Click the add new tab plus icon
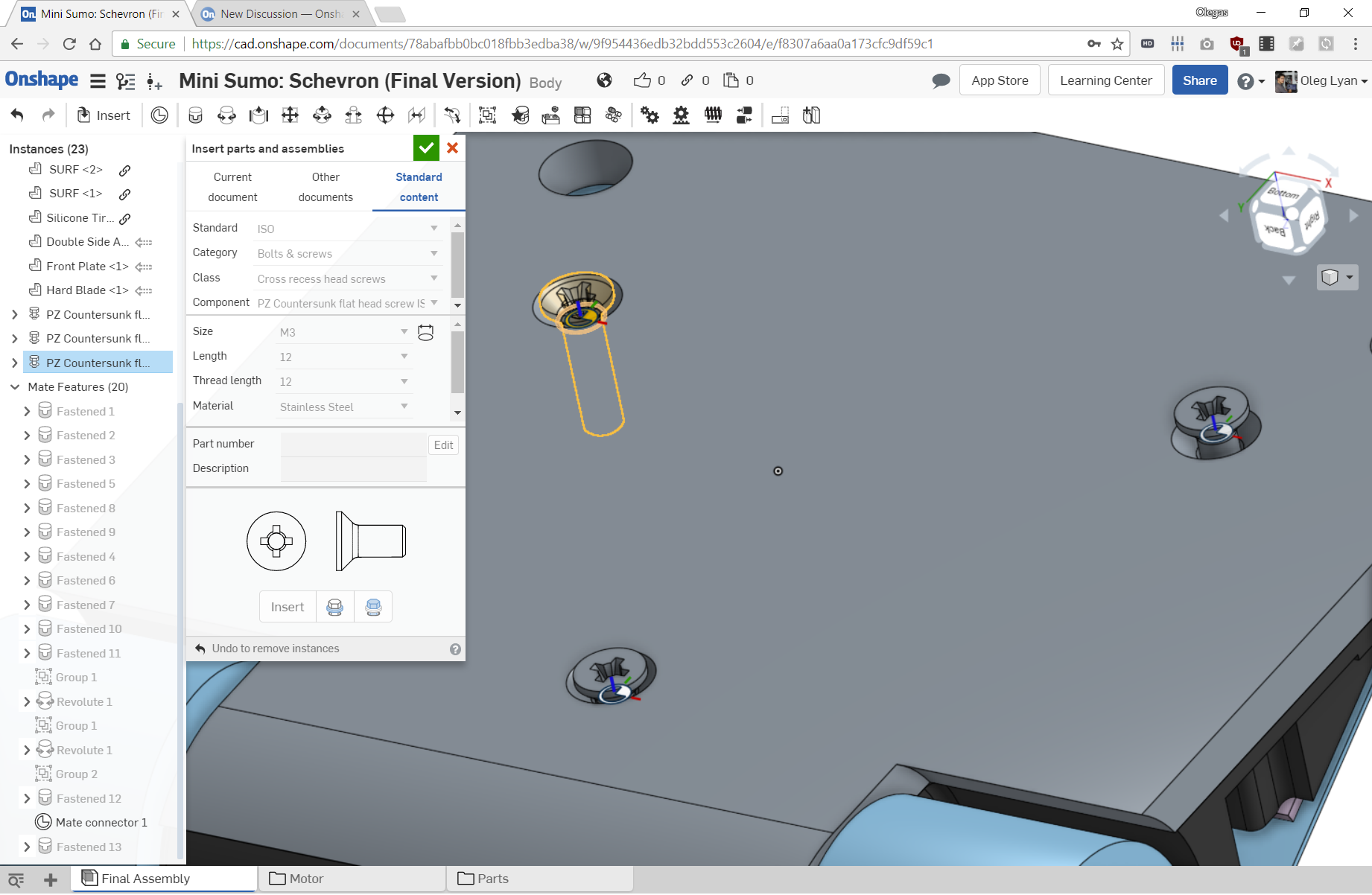 (x=51, y=880)
